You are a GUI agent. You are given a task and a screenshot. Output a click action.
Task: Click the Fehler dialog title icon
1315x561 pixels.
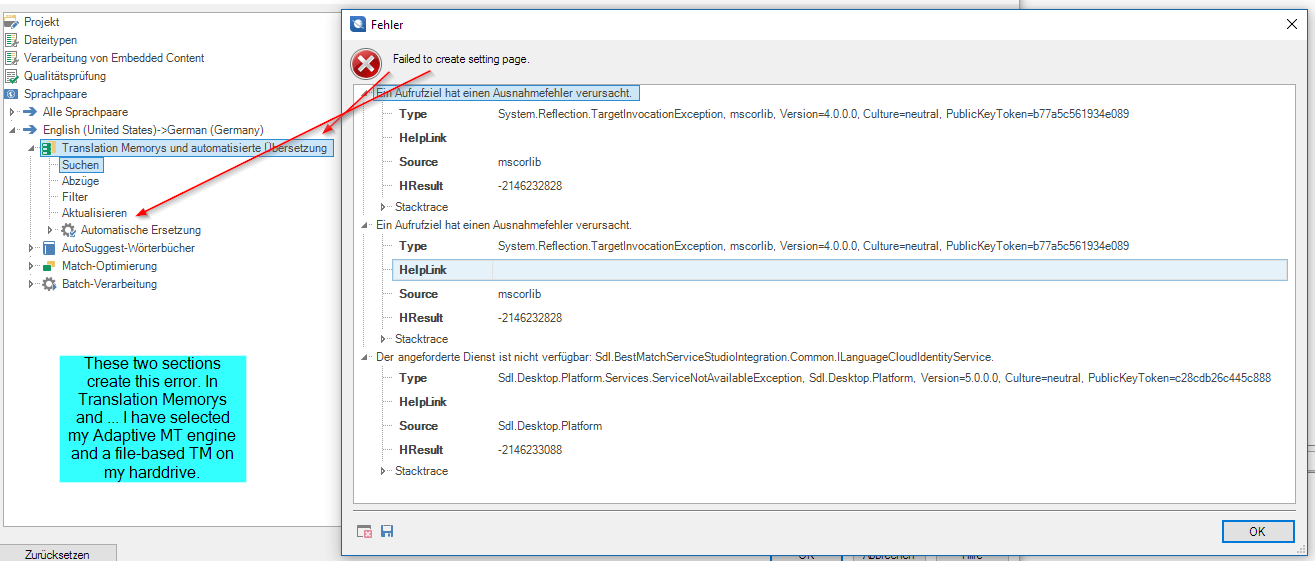[x=358, y=24]
